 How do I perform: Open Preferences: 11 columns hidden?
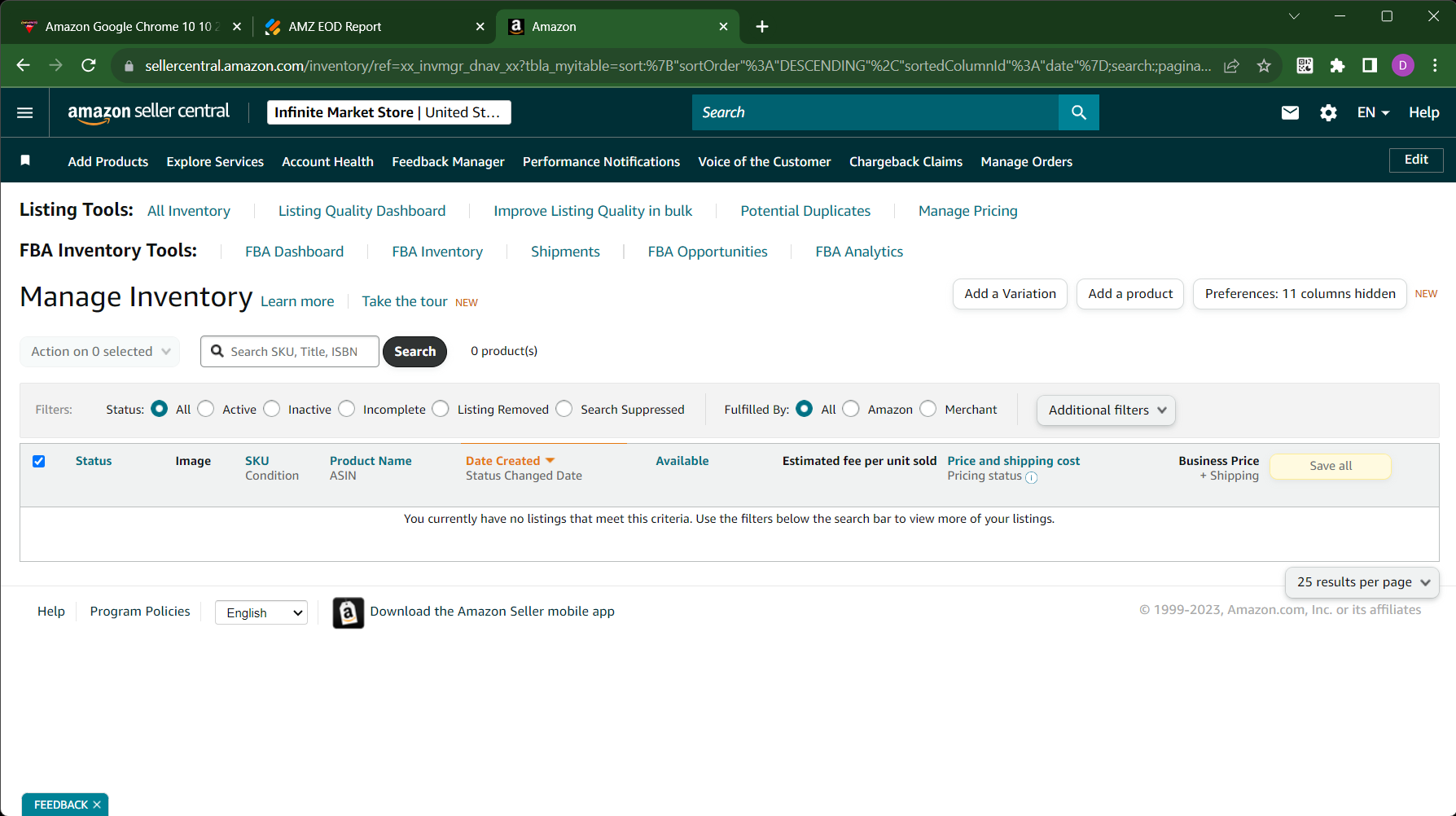[1300, 294]
